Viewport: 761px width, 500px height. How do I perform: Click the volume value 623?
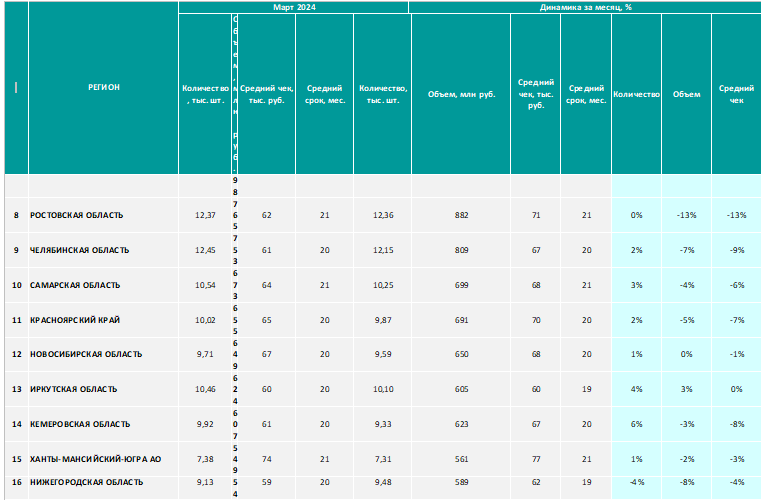coord(461,424)
